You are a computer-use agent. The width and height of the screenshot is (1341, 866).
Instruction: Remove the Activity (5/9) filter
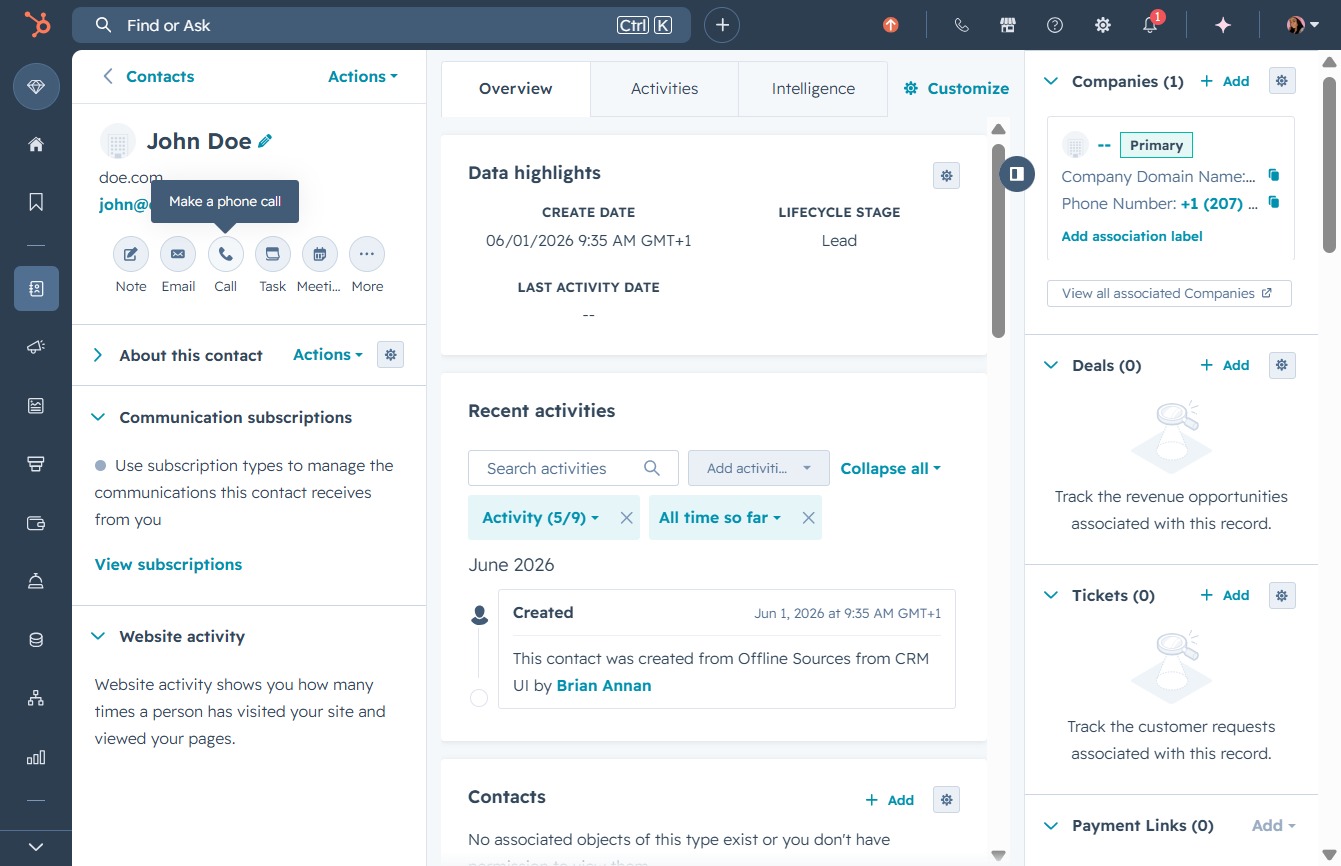[x=626, y=518]
